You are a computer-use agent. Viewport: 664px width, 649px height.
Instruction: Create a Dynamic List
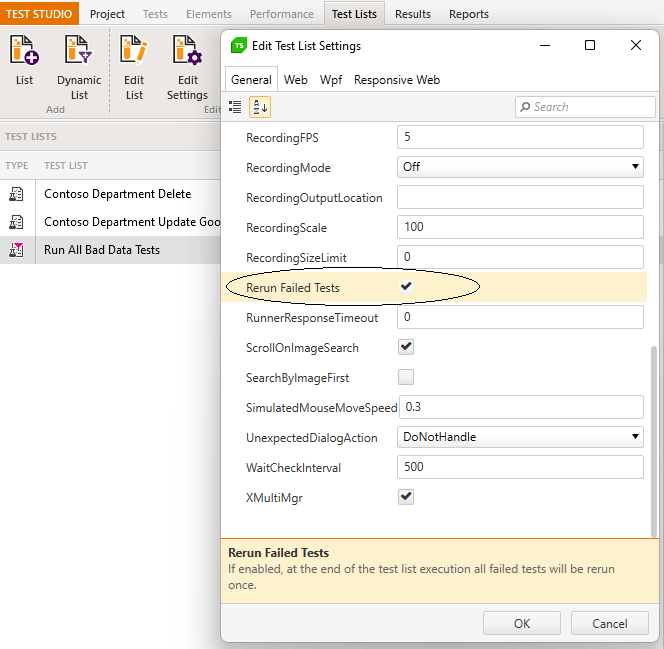(79, 66)
